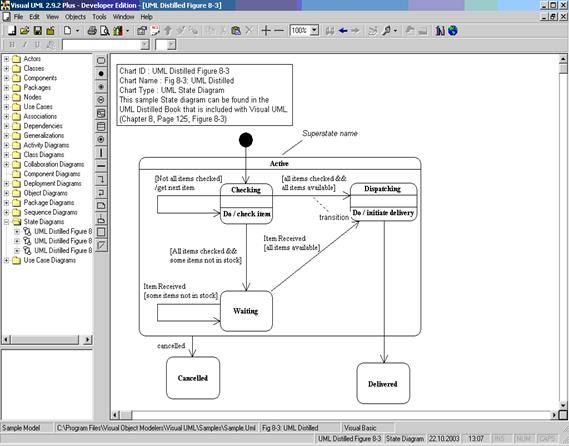Screen dimensions: 569x446
Task: Collapse the State Diagrams folder
Action: (6, 222)
